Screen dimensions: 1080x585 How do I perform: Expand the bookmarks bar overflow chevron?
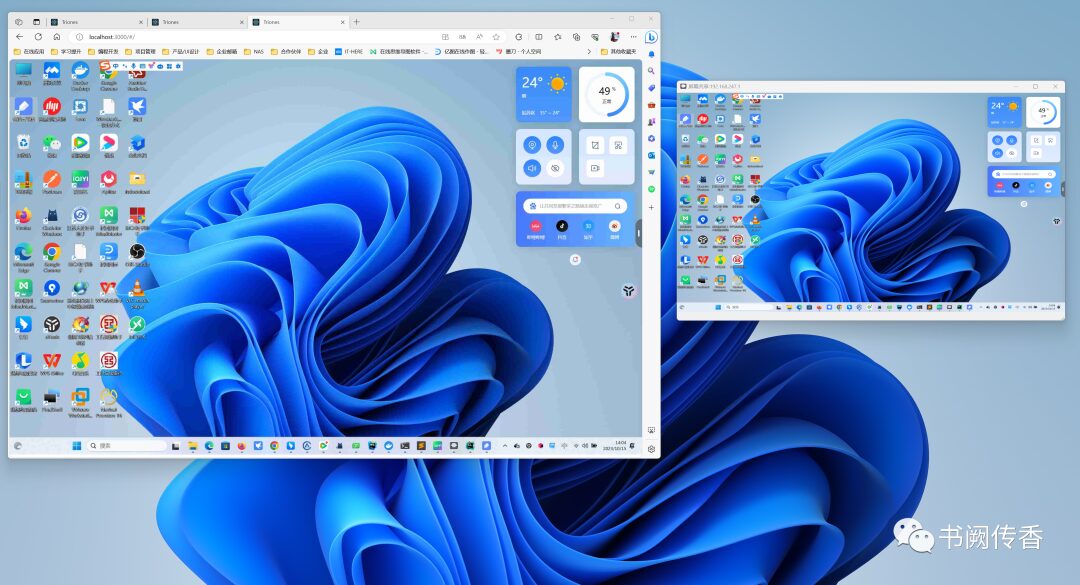pos(589,52)
